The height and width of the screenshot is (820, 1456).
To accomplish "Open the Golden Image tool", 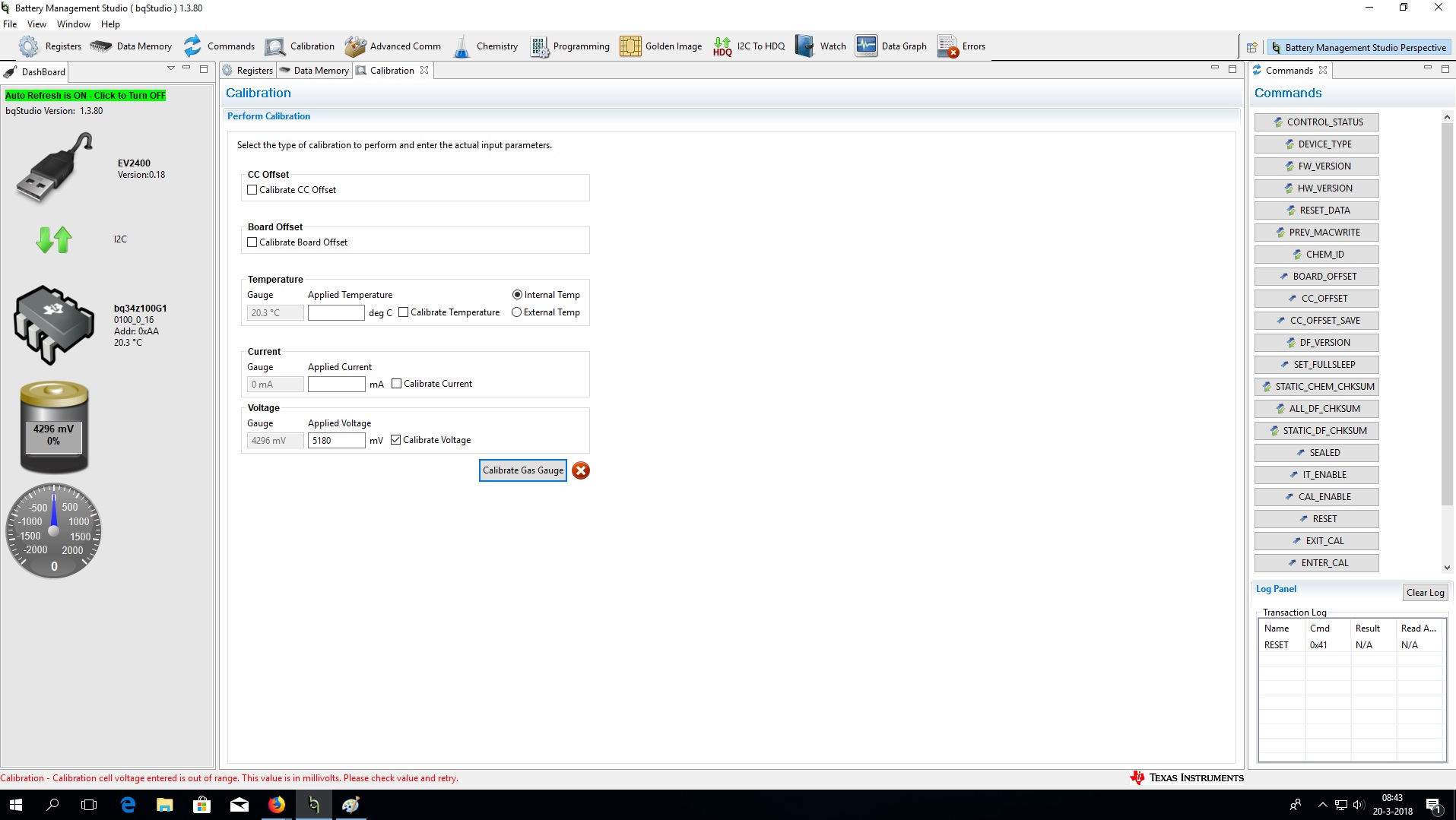I will 661,46.
